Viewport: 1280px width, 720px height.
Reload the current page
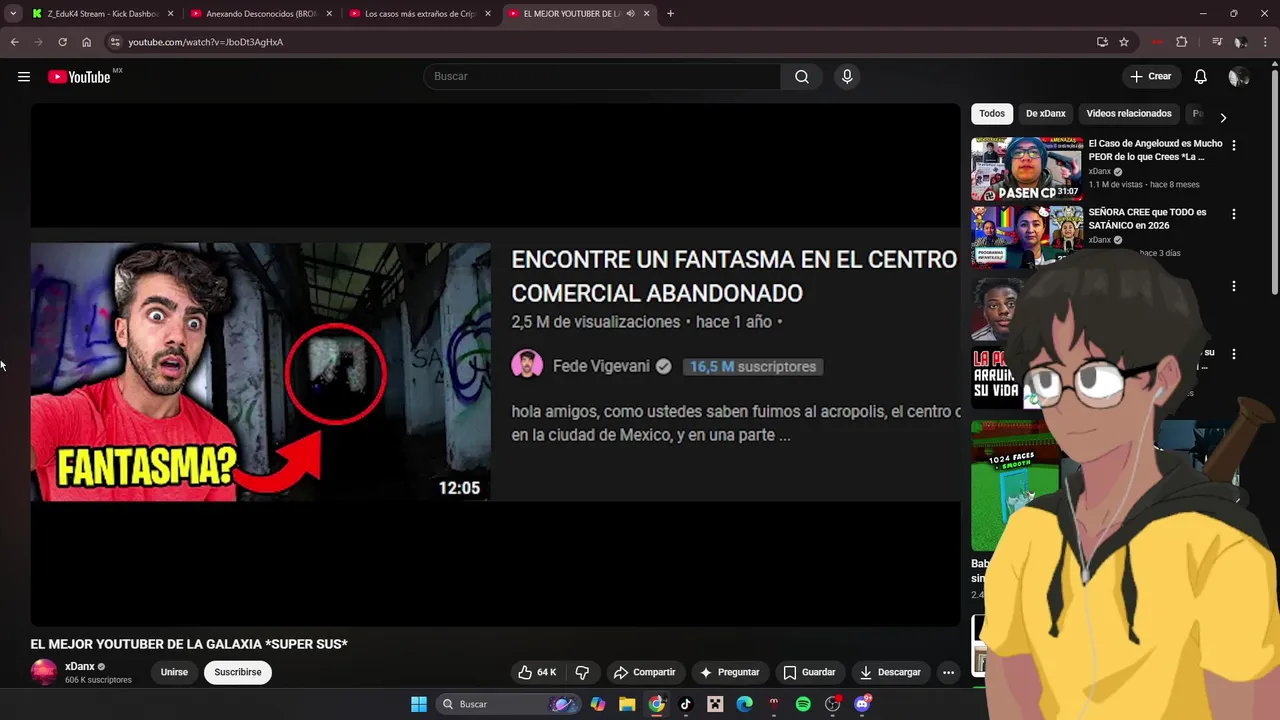(62, 42)
